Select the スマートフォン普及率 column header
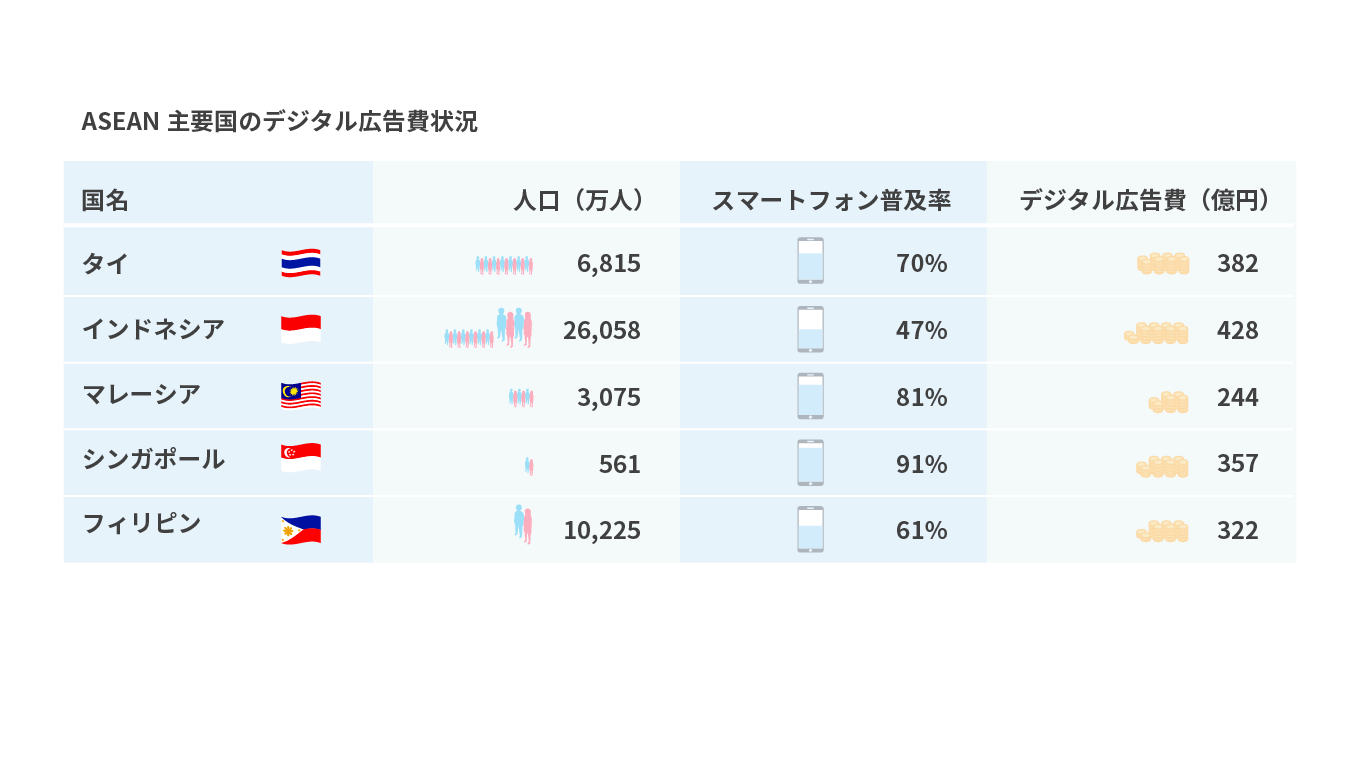 831,200
